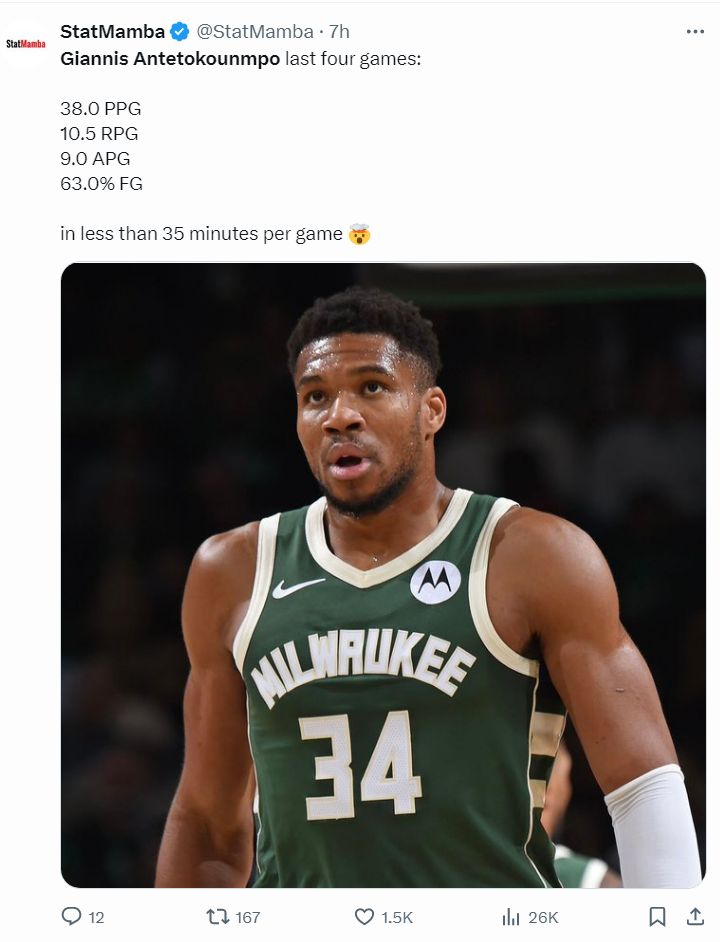Click the blue verified badge
This screenshot has width=720, height=942.
[x=179, y=32]
